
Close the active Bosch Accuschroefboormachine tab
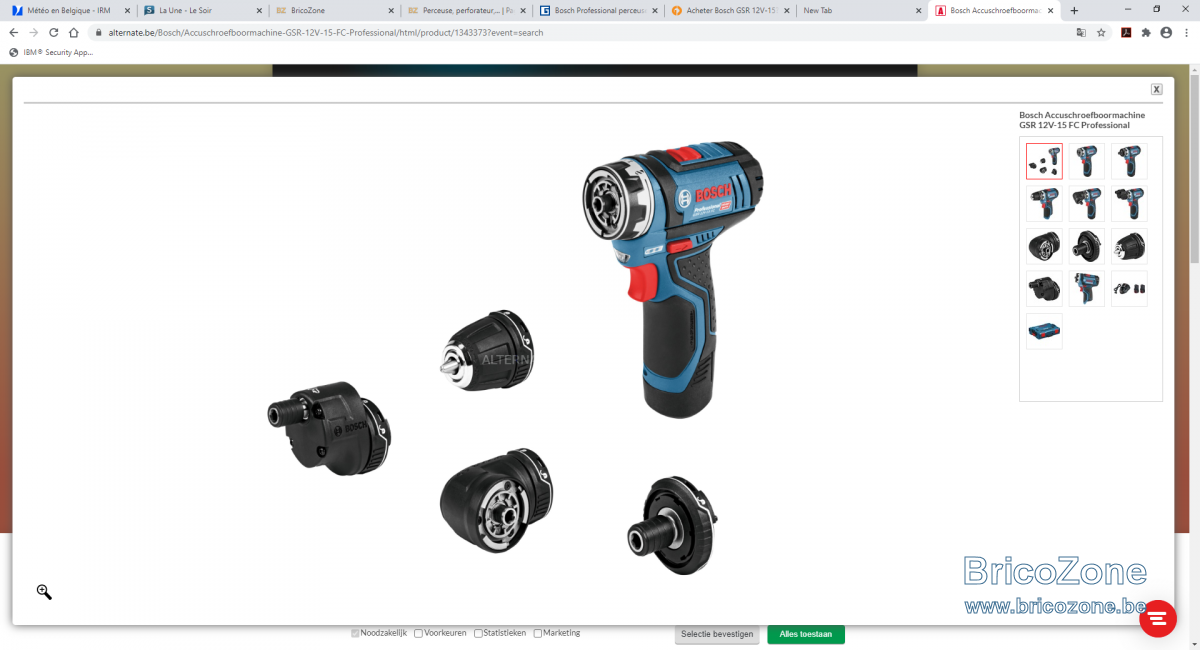click(1049, 10)
